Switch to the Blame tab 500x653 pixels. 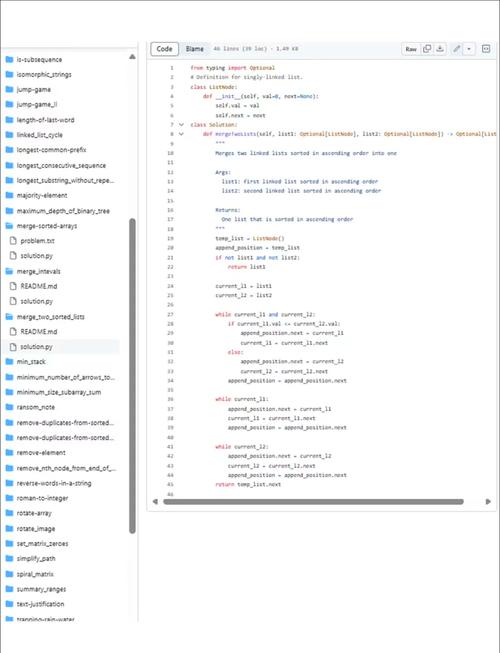194,49
